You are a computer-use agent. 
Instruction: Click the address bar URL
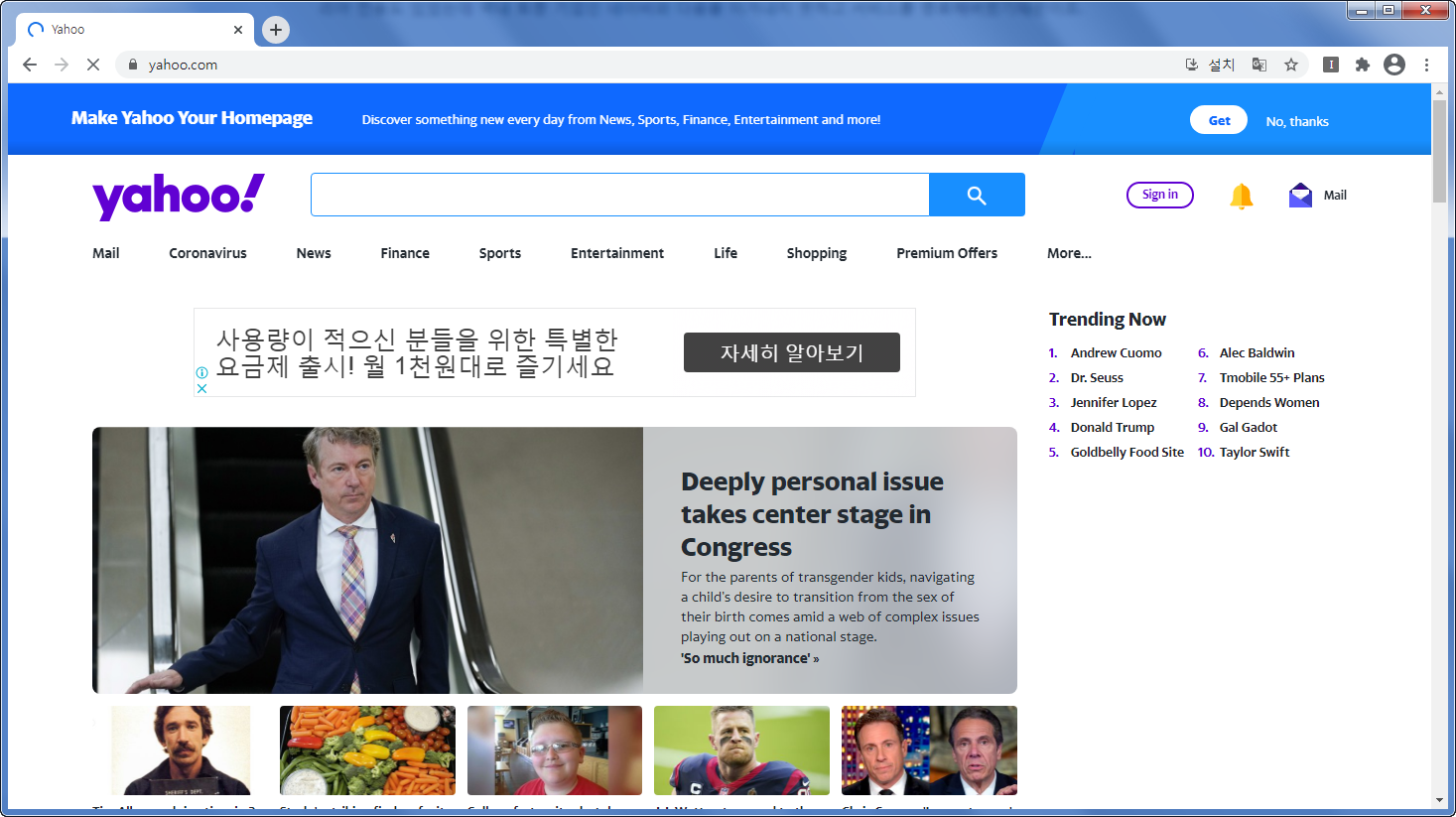pos(183,65)
